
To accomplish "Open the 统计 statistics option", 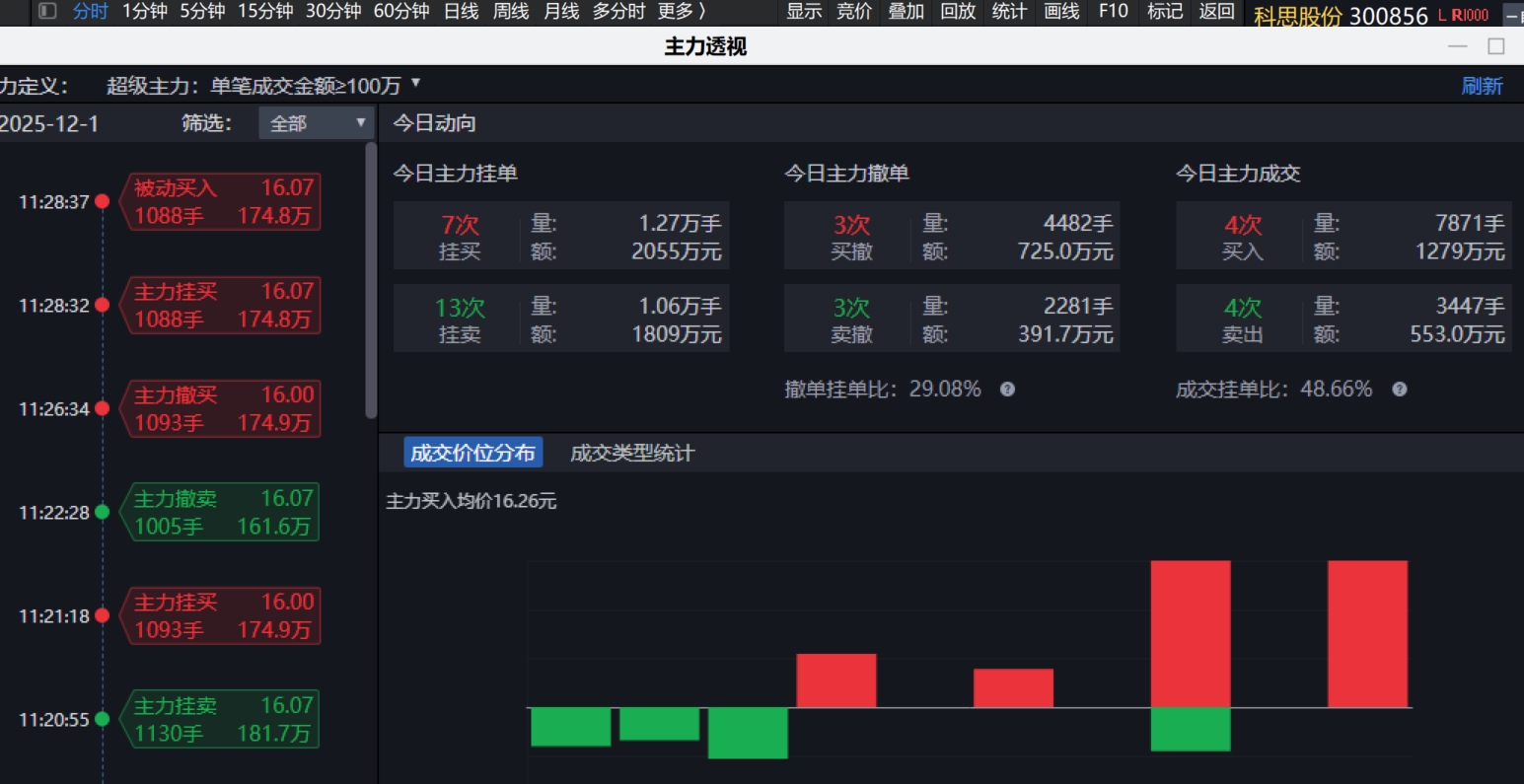I will [x=1009, y=12].
